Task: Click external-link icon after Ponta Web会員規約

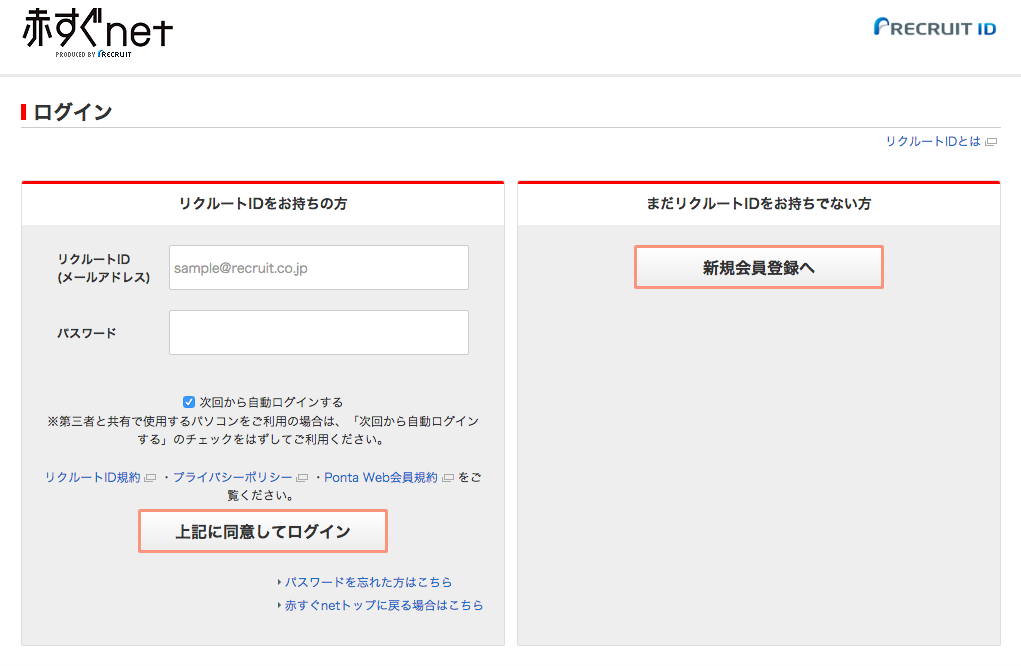Action: [x=447, y=478]
